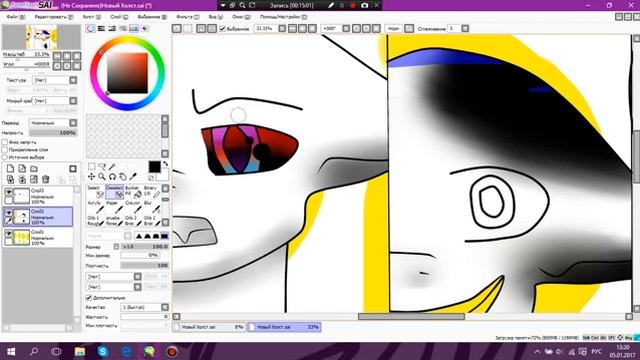This screenshot has width=640, height=360.
Task: Choose the Crayon brush tool
Action: coord(133,207)
